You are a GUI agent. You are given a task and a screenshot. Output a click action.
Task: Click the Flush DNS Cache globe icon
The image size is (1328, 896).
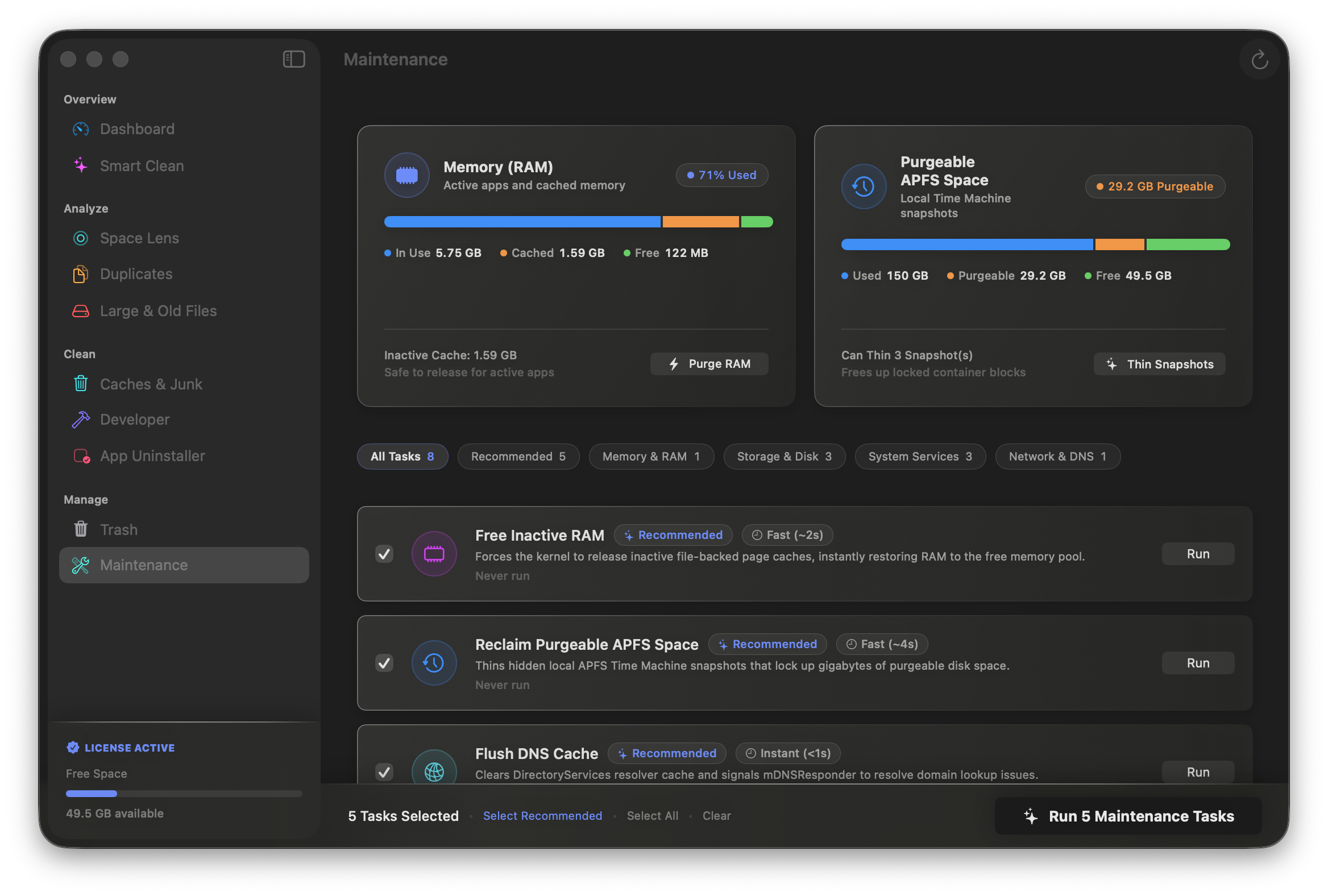click(434, 771)
